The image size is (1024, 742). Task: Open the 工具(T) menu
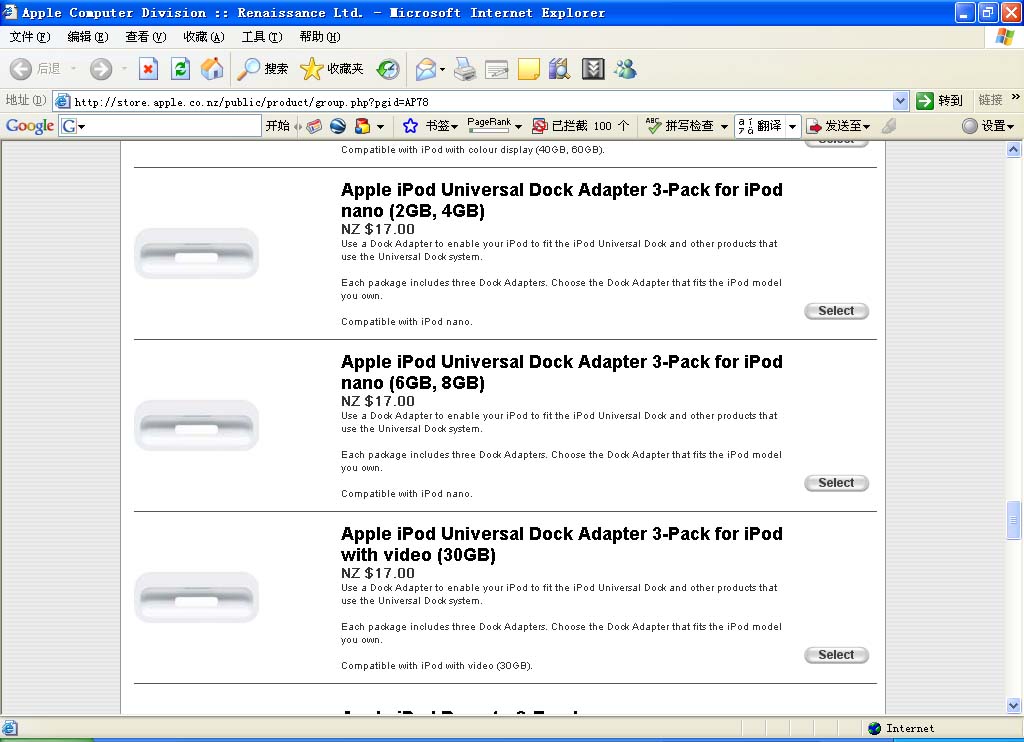point(262,37)
